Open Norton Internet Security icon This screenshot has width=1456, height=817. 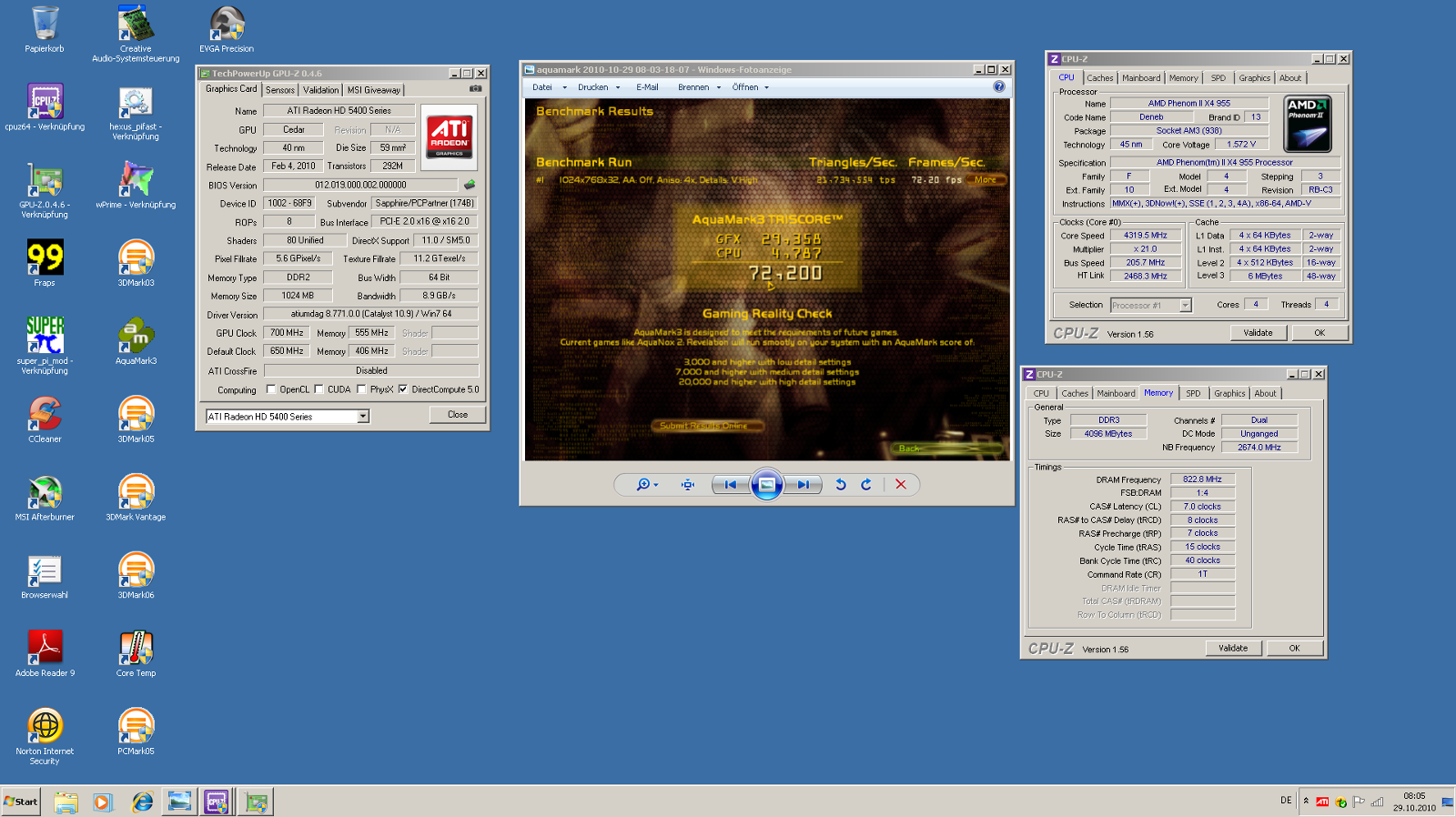[45, 737]
